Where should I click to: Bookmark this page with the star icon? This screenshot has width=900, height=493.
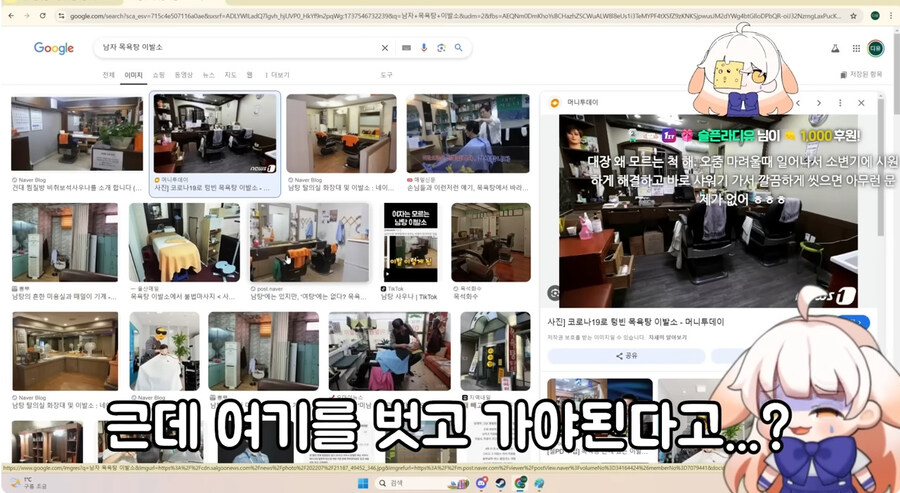[854, 16]
